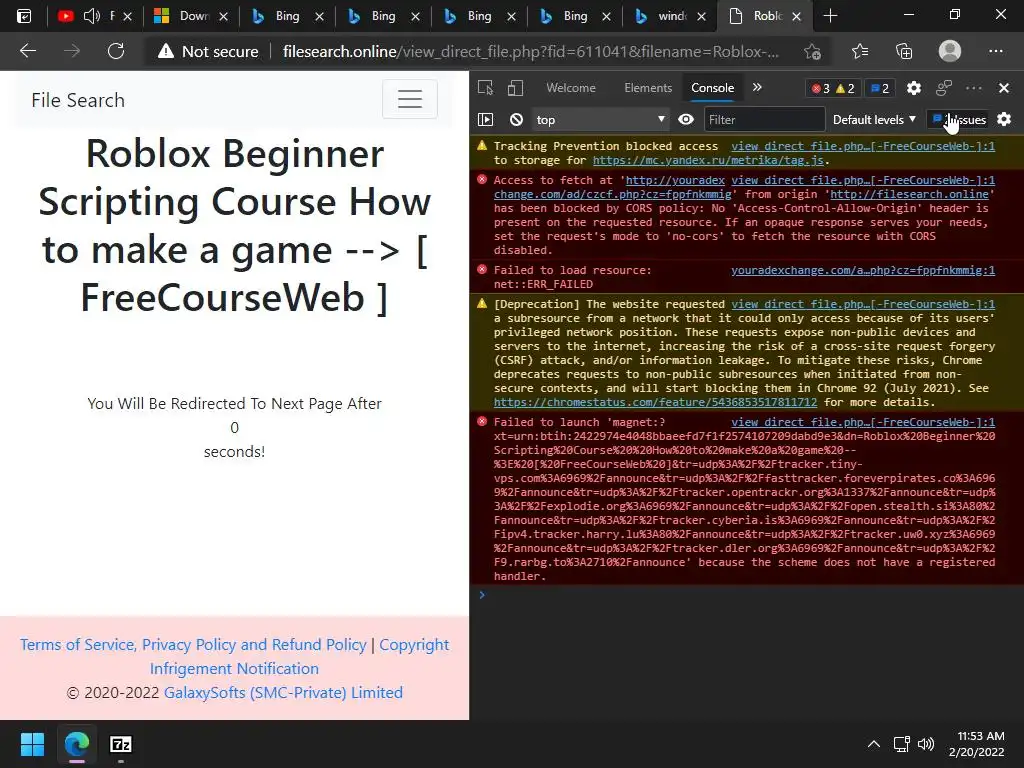Open the Windows Start menu

point(32,744)
